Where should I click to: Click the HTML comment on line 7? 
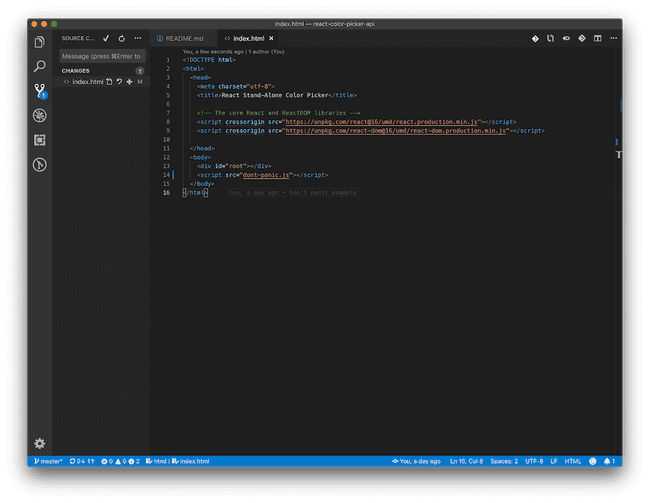tap(278, 113)
